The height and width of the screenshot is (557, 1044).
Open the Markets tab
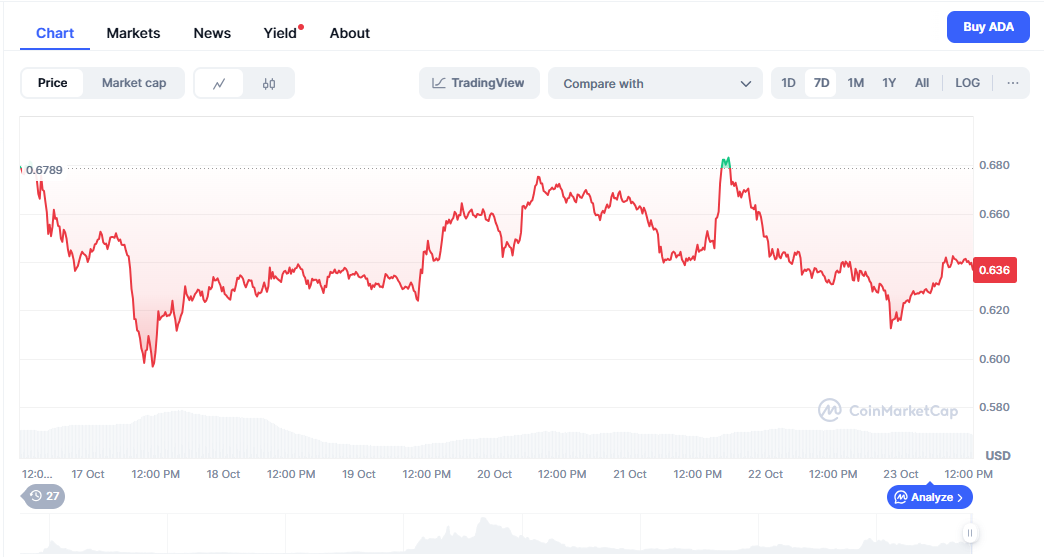click(133, 33)
